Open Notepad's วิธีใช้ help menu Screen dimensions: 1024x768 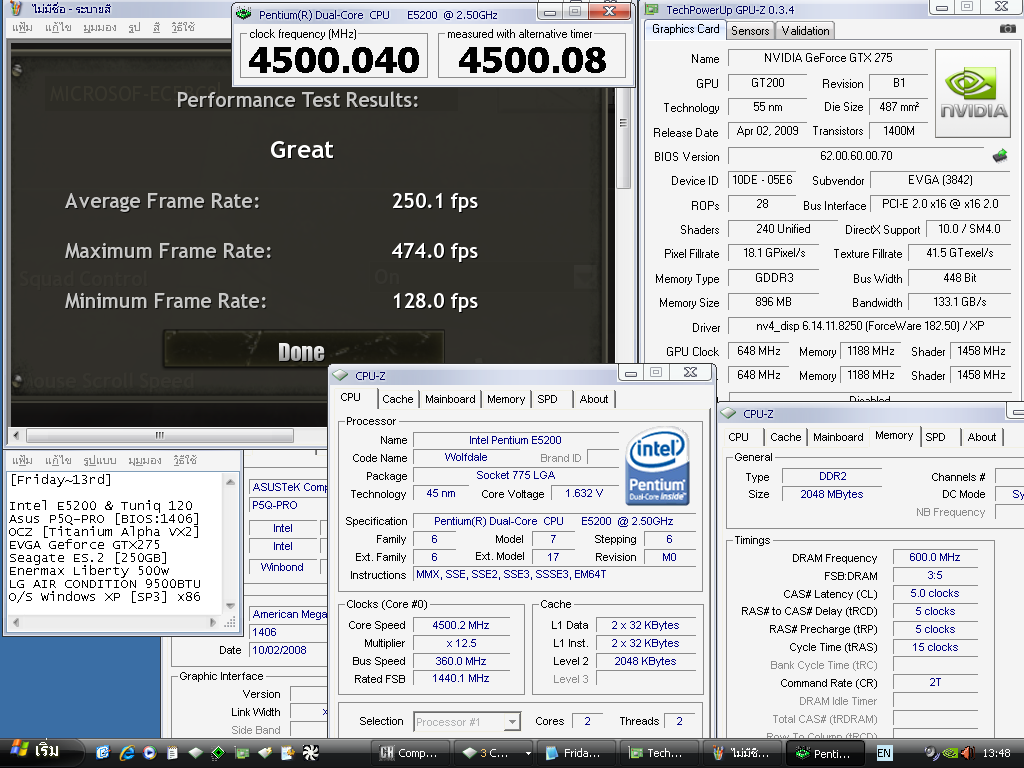pyautogui.click(x=185, y=460)
